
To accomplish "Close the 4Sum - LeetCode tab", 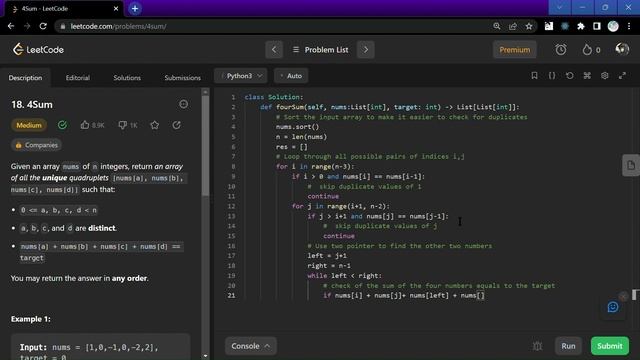I will click(116, 9).
